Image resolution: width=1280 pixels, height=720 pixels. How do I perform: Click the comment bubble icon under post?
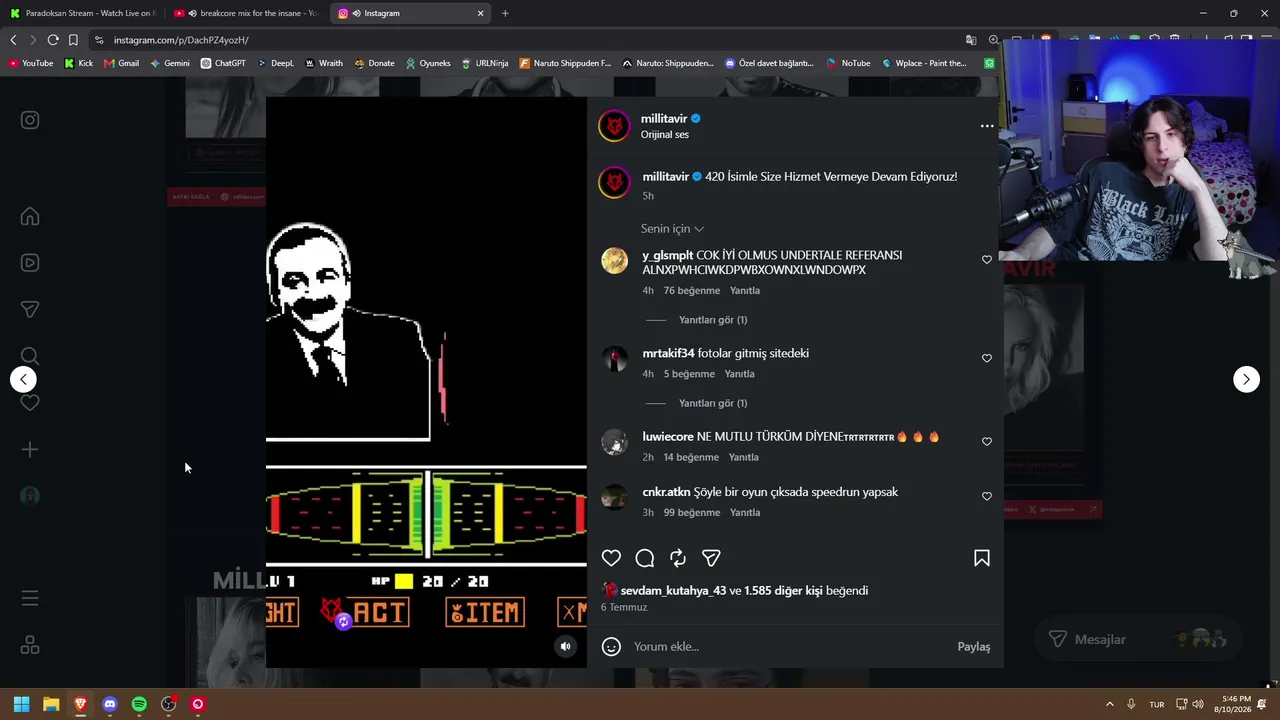point(645,558)
